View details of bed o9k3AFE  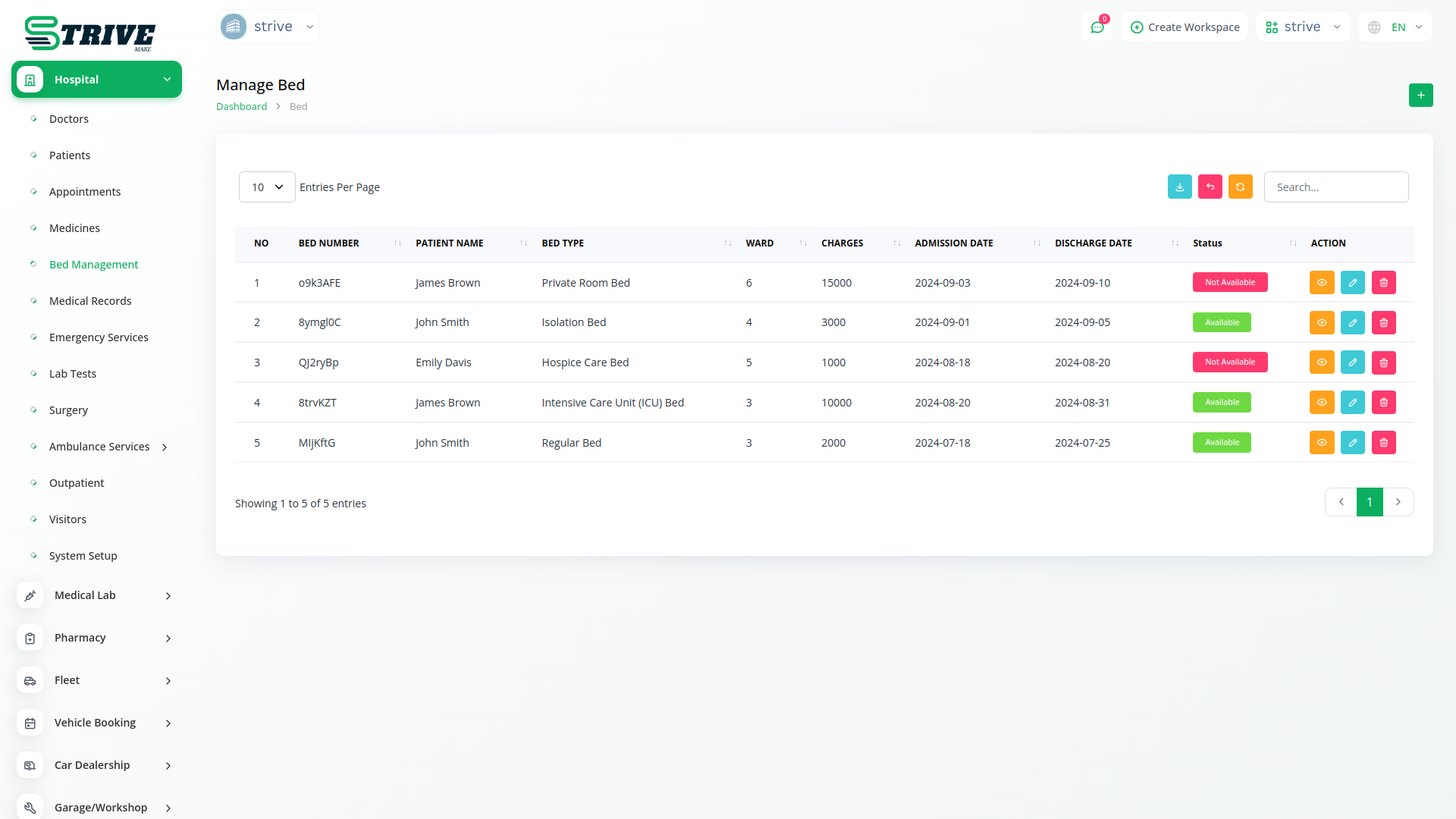[1321, 283]
